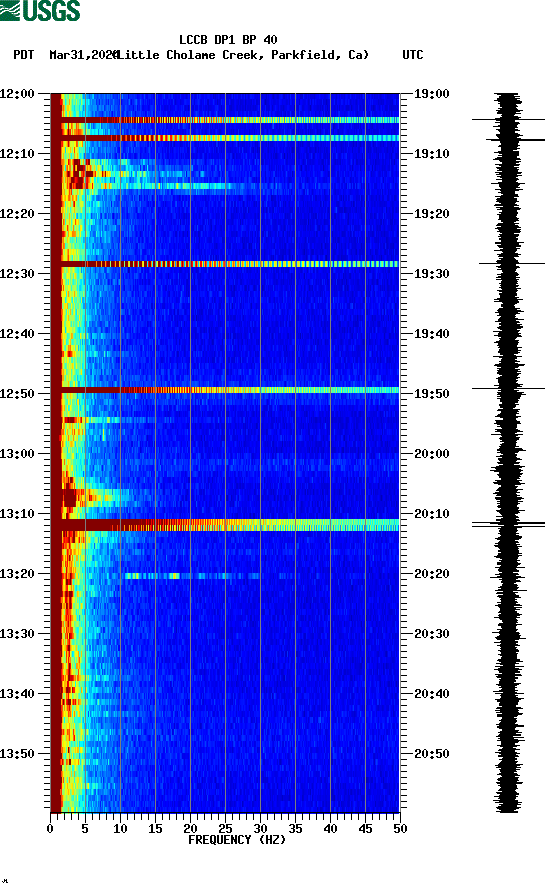Click the 20:40 UTC time label
This screenshot has height=892, width=552.
[x=432, y=694]
